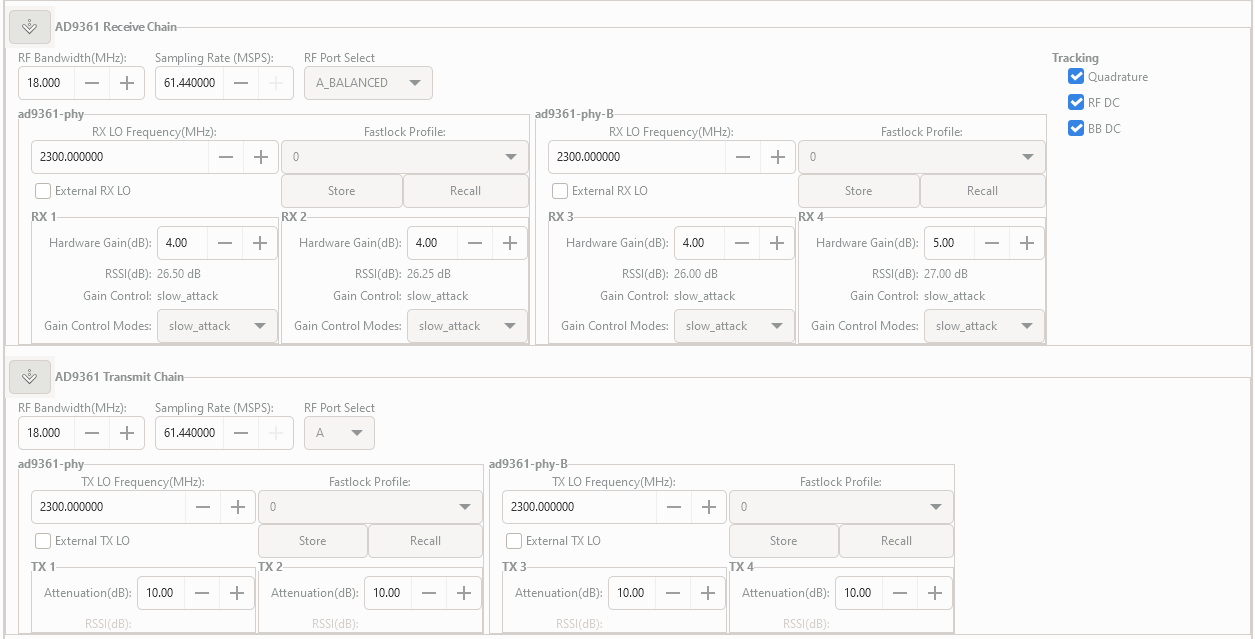Open Transmit RF Port Select A dropdown
The height and width of the screenshot is (639, 1255).
pyautogui.click(x=339, y=433)
